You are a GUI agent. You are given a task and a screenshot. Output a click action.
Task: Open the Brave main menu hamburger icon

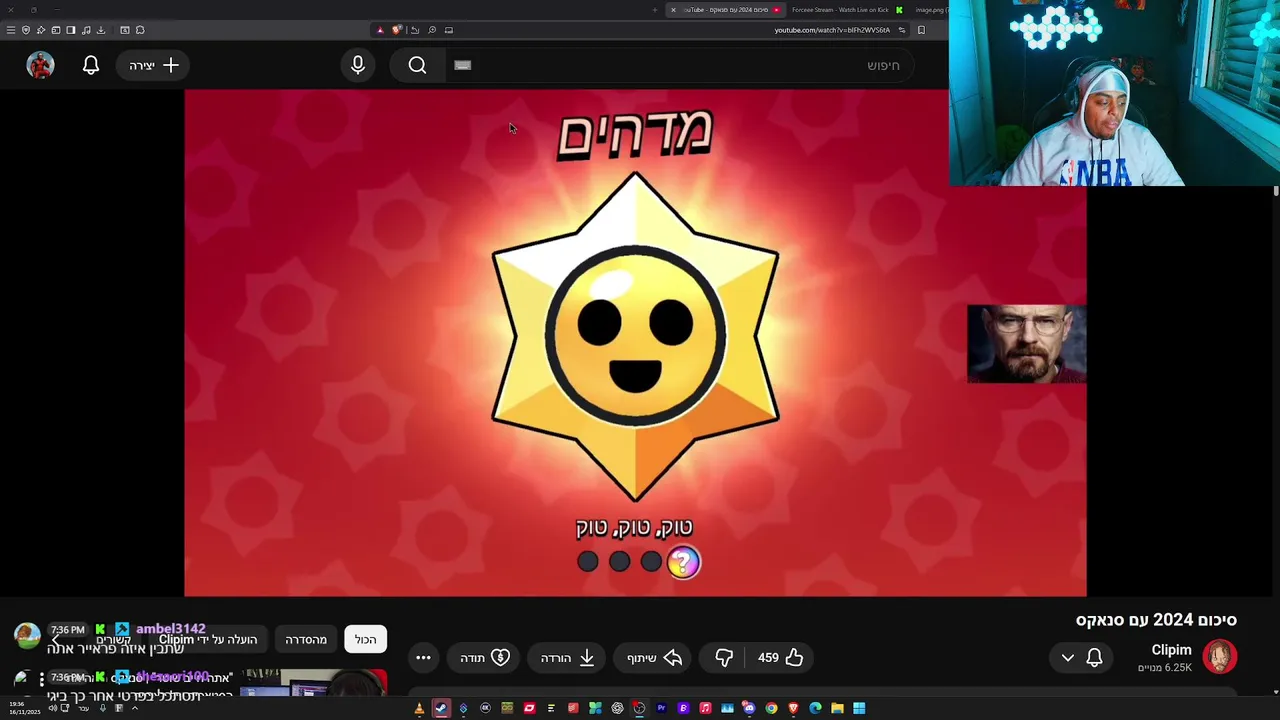(11, 30)
